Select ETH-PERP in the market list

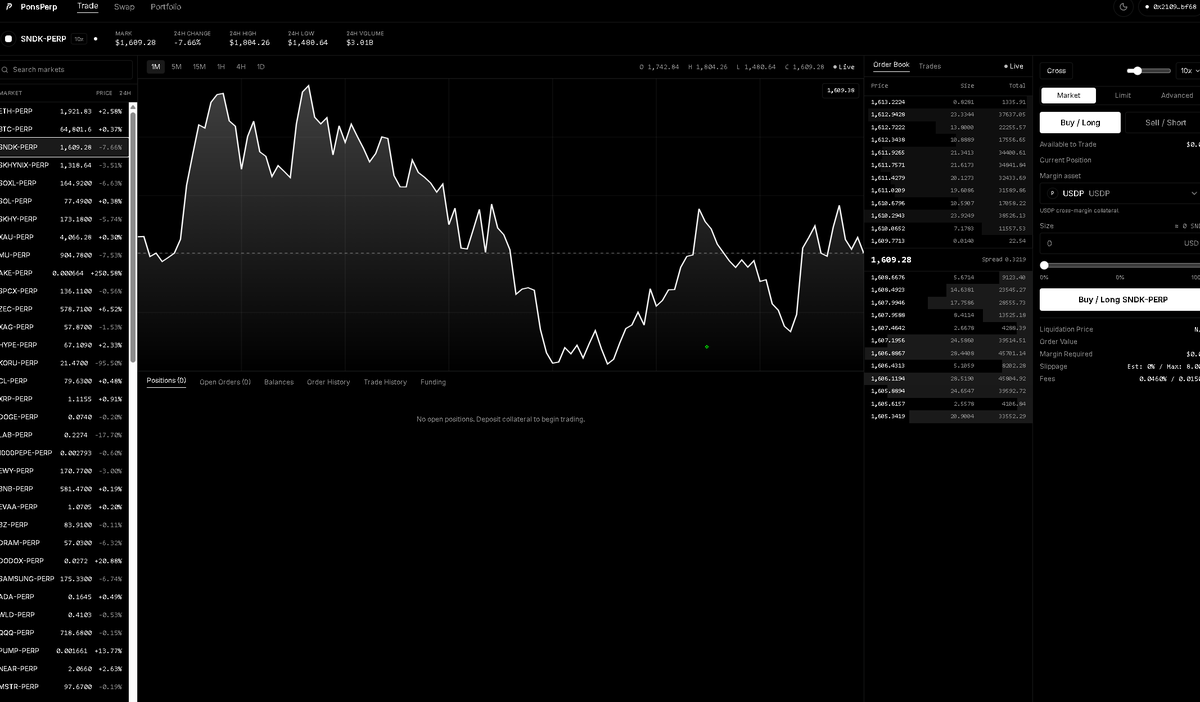click(x=64, y=111)
